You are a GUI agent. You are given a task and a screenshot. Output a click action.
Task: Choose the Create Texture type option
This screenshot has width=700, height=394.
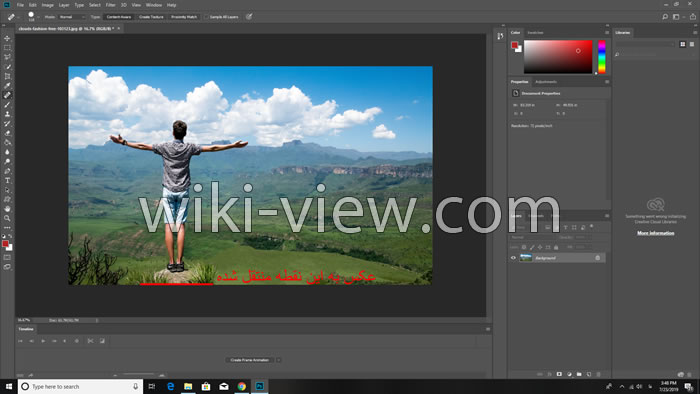pyautogui.click(x=151, y=17)
